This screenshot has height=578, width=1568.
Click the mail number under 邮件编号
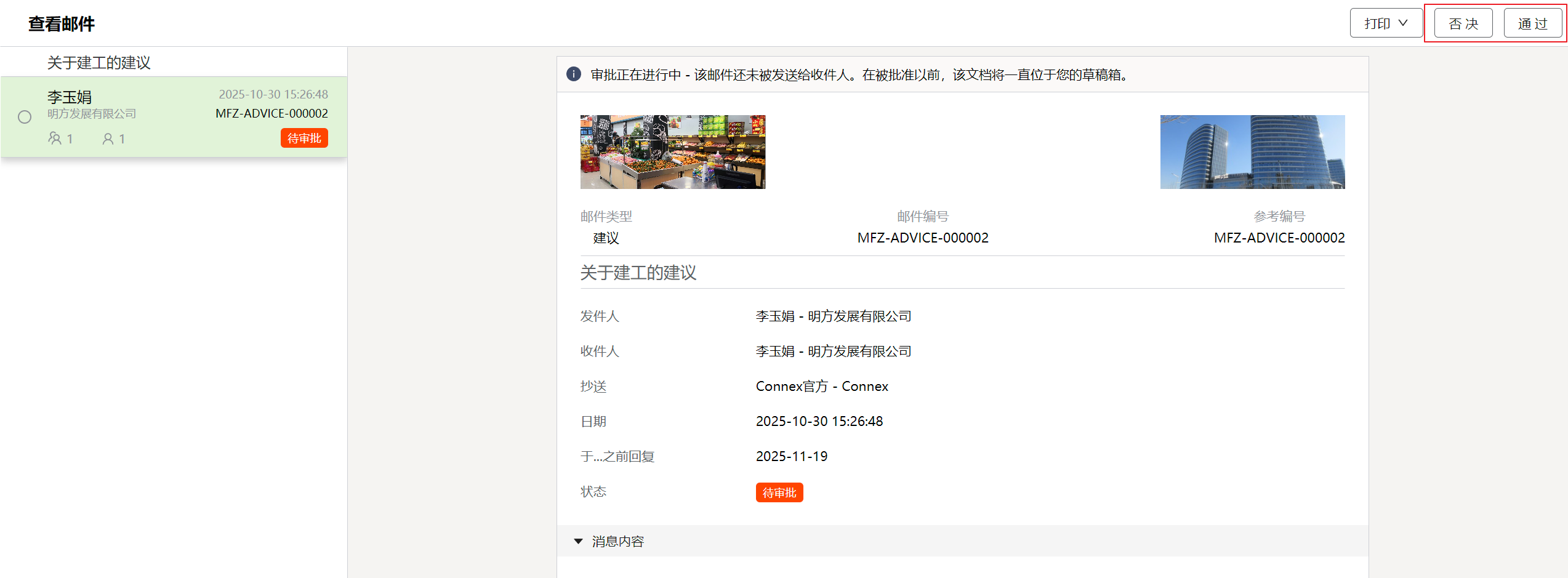coord(922,238)
